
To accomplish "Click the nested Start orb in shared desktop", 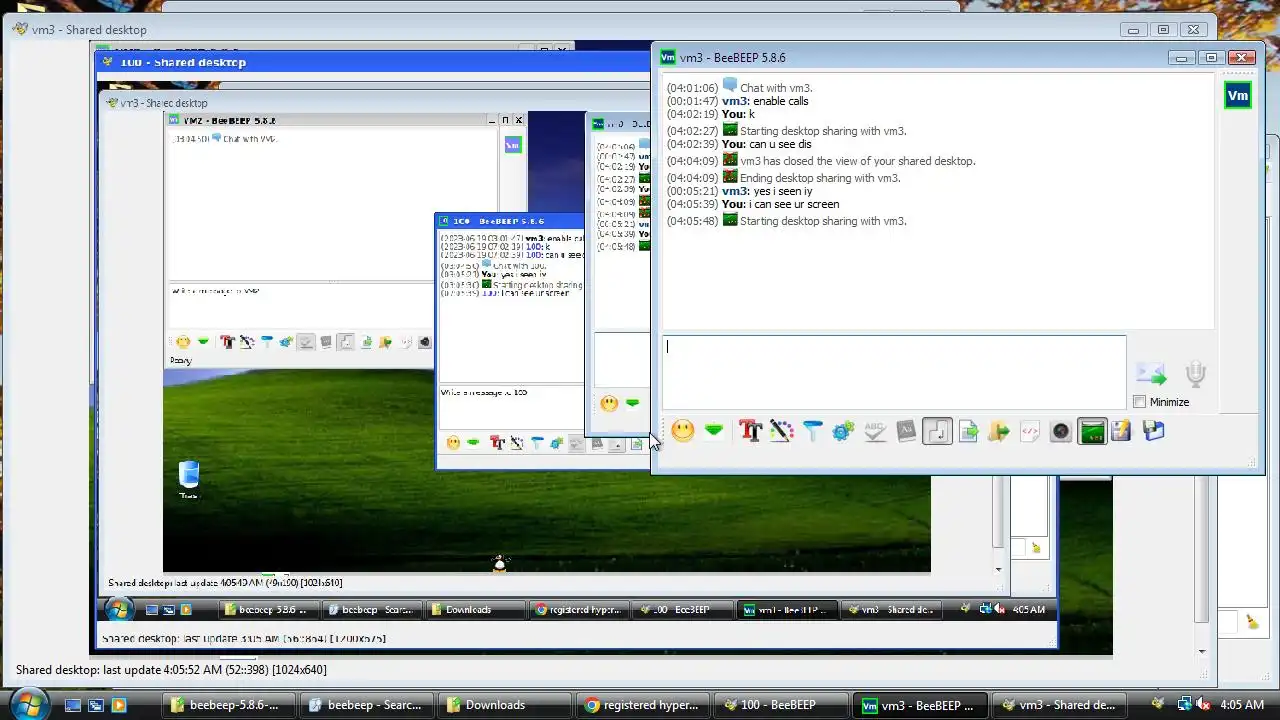I will click(119, 609).
